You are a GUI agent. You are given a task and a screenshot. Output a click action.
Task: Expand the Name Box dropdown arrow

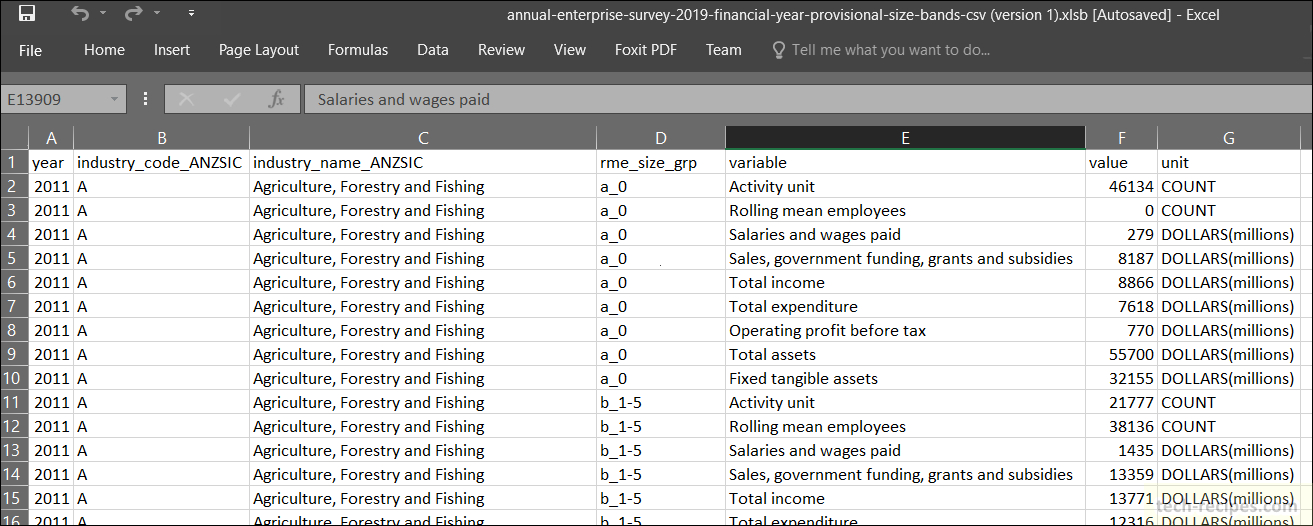(115, 99)
